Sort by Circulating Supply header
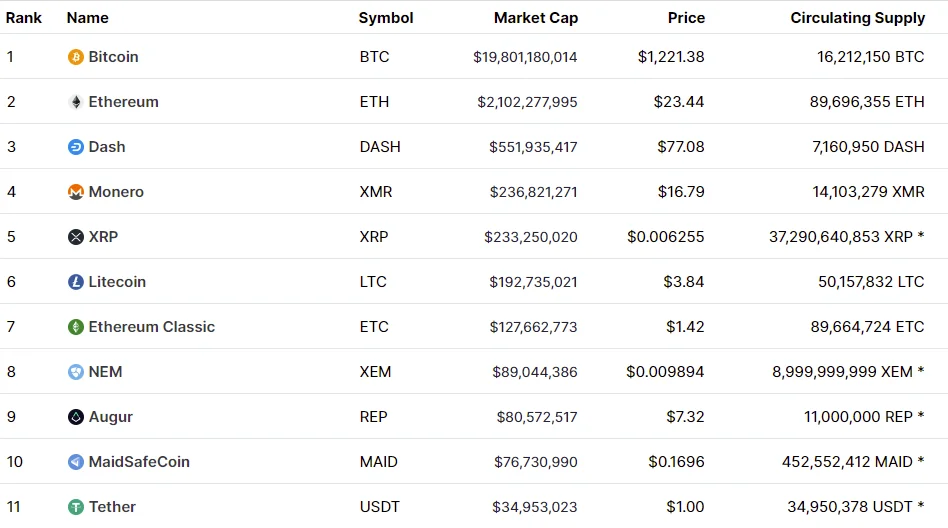Screen dimensions: 948x528 (857, 18)
